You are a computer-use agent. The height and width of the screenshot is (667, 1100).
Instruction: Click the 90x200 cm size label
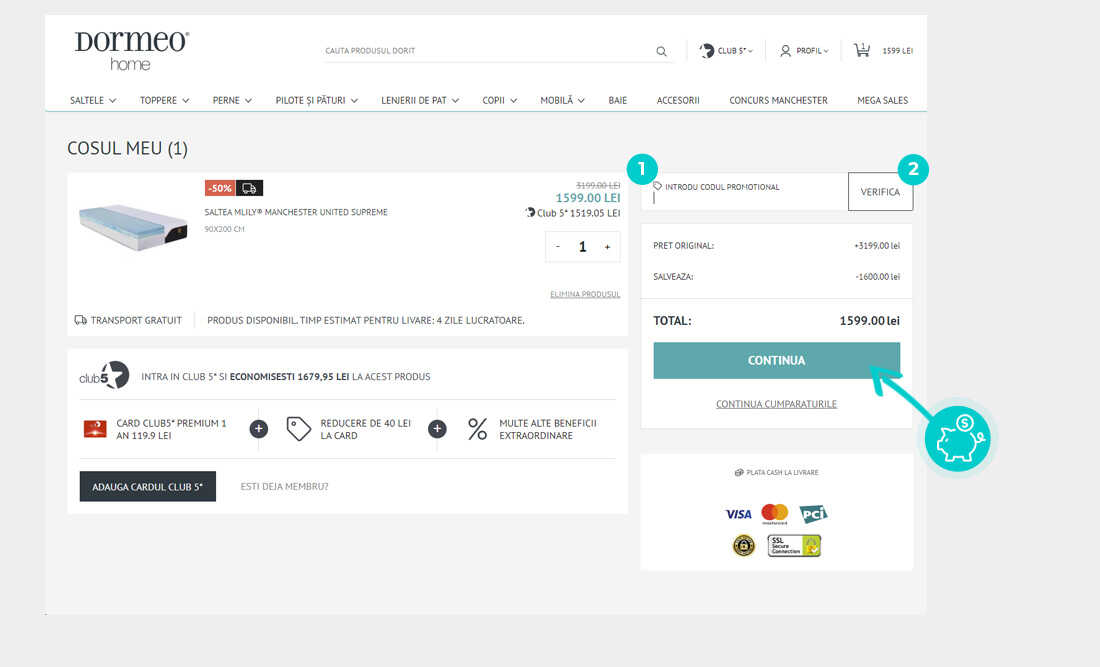pyautogui.click(x=224, y=229)
